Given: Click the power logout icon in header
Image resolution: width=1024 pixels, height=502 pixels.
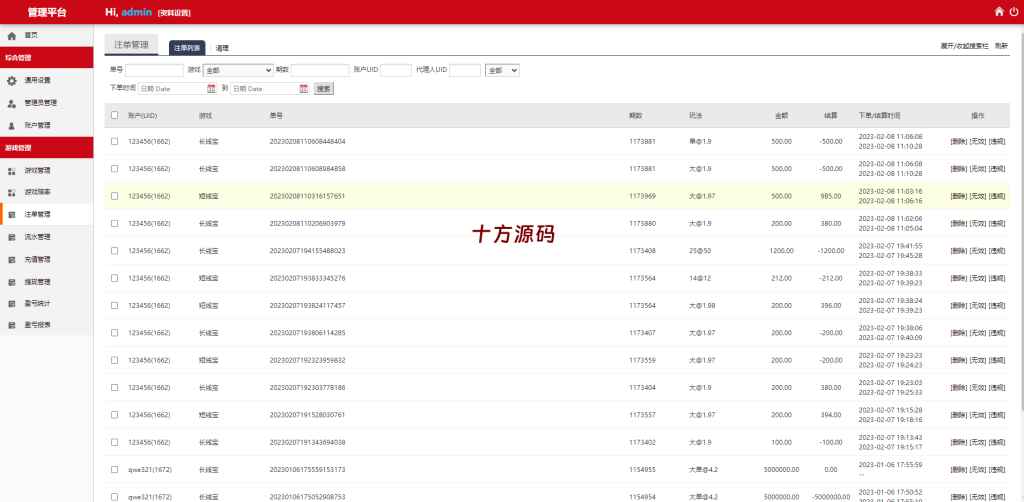Looking at the screenshot, I should [1014, 11].
